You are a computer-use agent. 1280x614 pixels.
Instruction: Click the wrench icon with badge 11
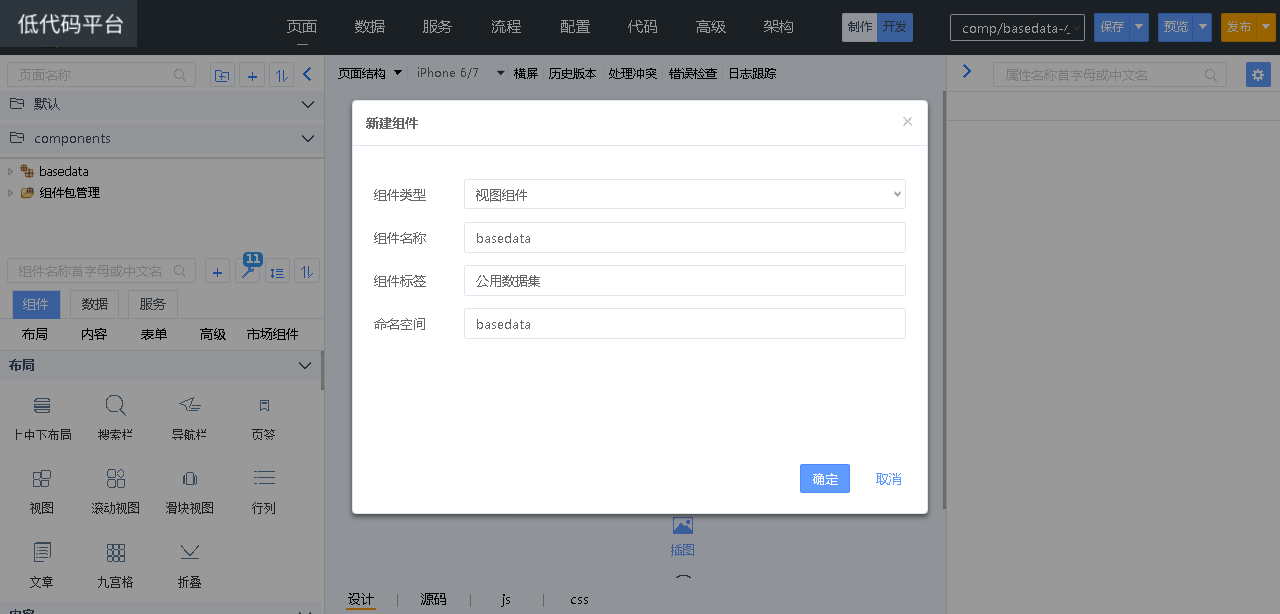(248, 271)
